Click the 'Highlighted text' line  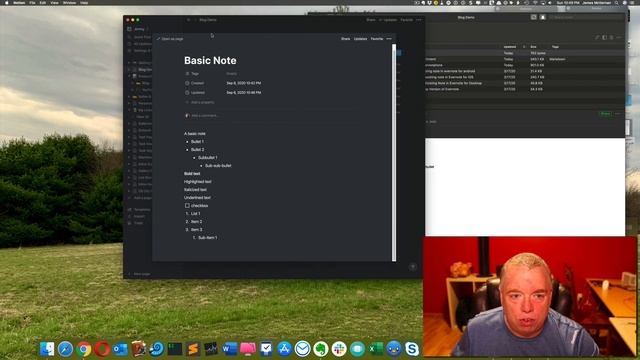coord(198,182)
